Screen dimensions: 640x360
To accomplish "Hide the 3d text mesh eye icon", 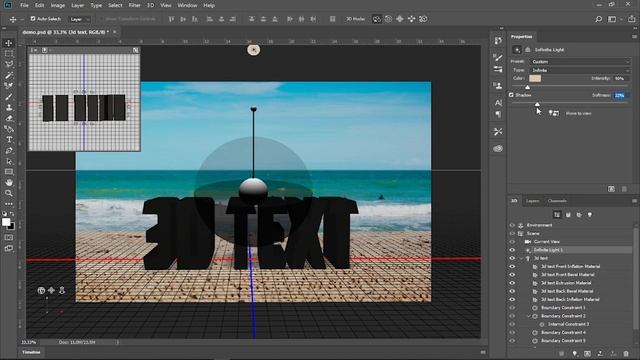I will tap(512, 258).
